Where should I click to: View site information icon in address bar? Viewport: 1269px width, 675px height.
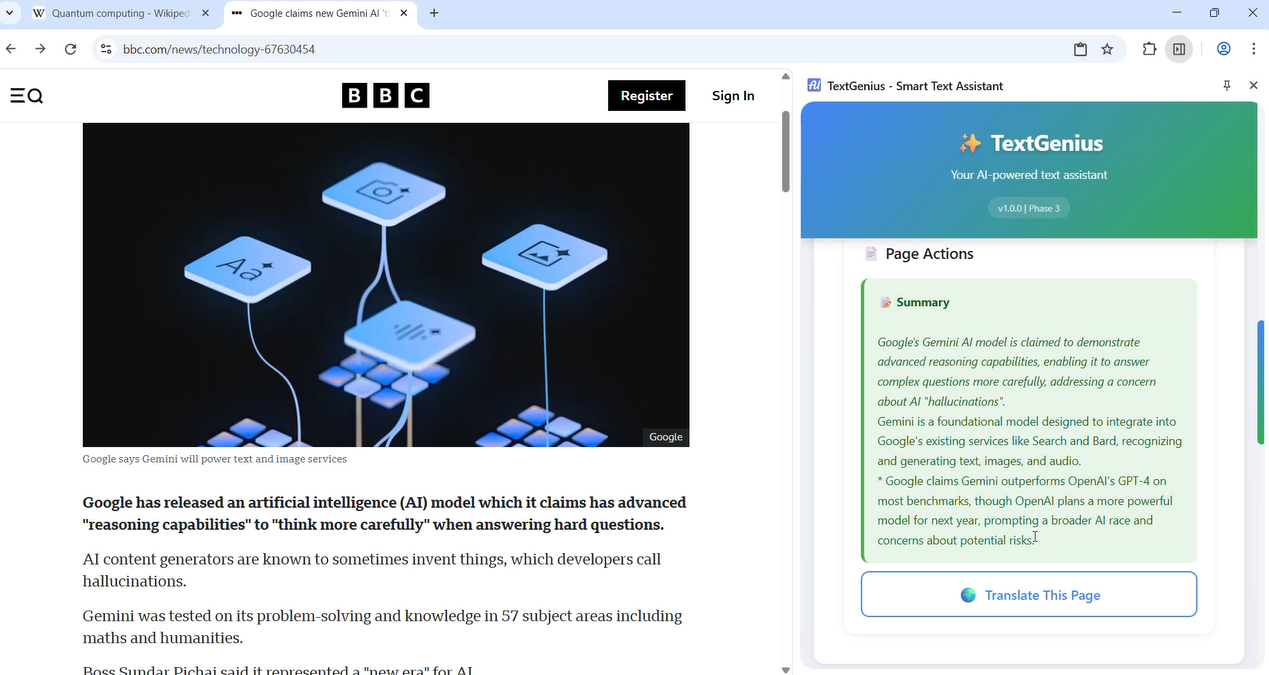point(106,49)
